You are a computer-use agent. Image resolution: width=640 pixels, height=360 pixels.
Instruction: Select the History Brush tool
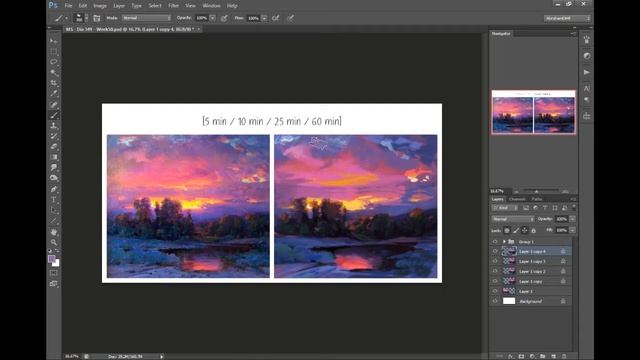(x=53, y=136)
